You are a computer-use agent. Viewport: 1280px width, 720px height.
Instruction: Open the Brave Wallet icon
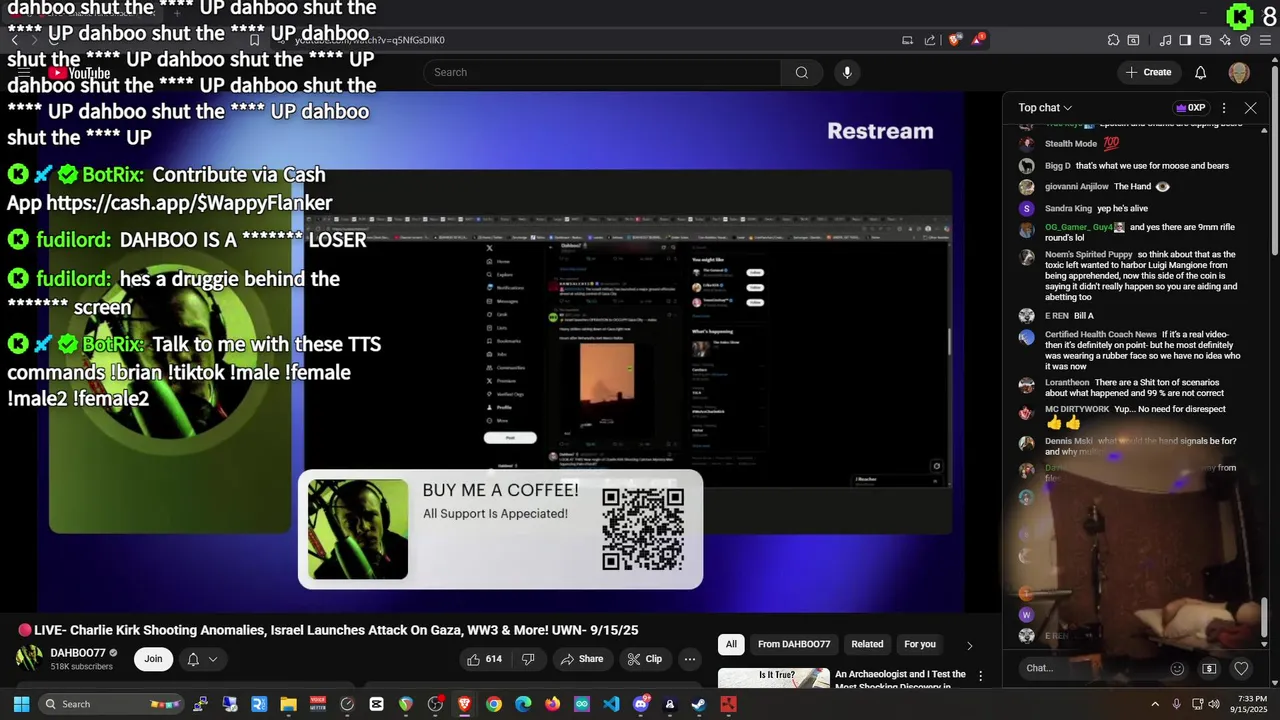click(1205, 40)
